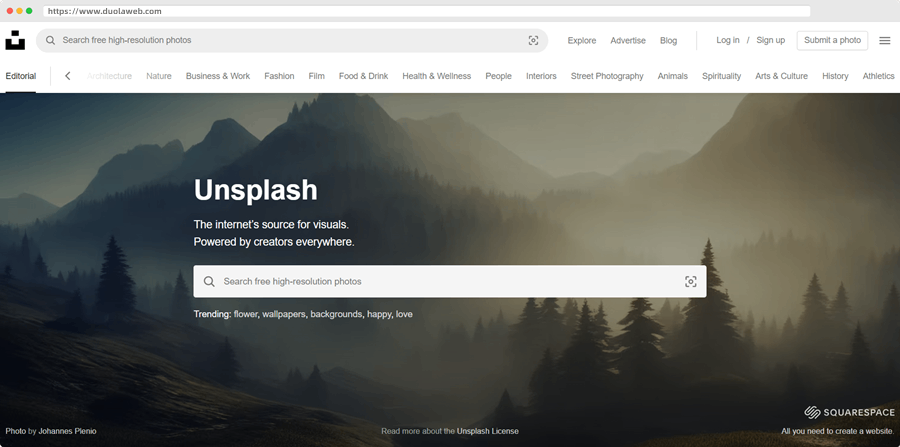Click trending term flower

point(246,314)
